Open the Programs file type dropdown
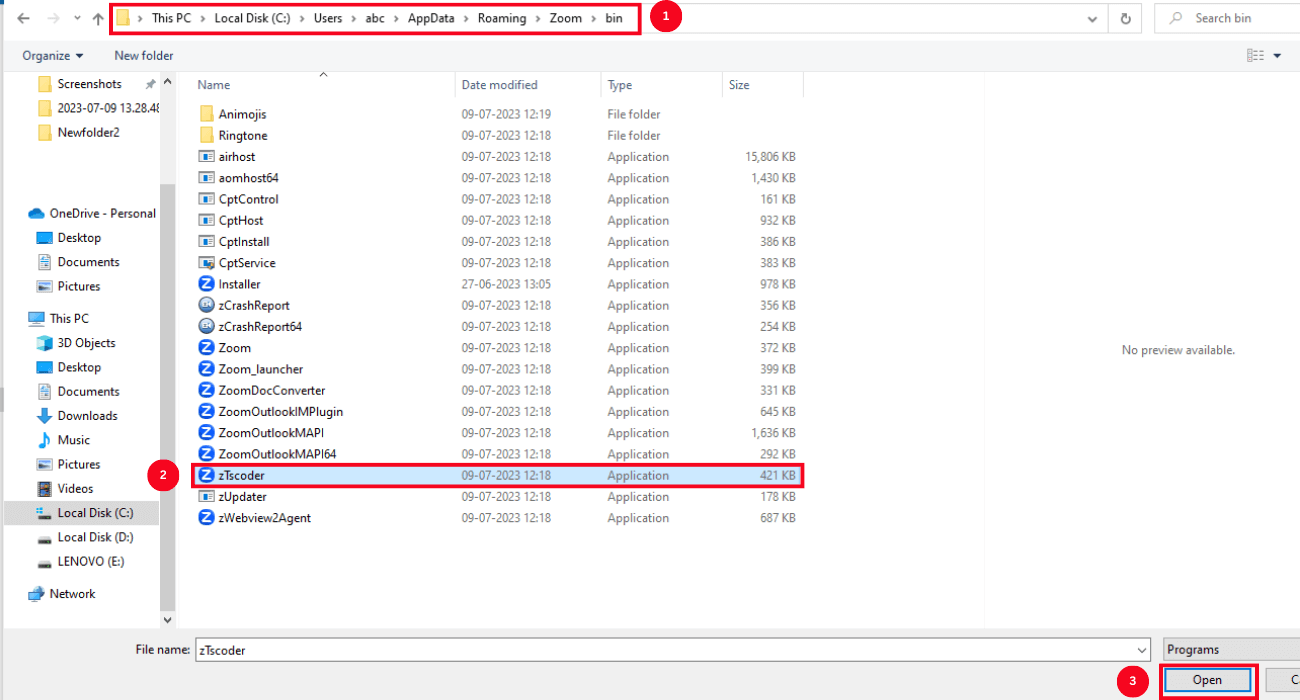Image resolution: width=1300 pixels, height=700 pixels. (x=1232, y=650)
